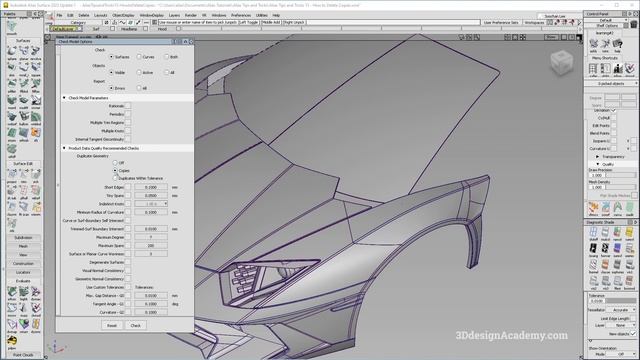Open the Delete menu

pyautogui.click(x=84, y=15)
